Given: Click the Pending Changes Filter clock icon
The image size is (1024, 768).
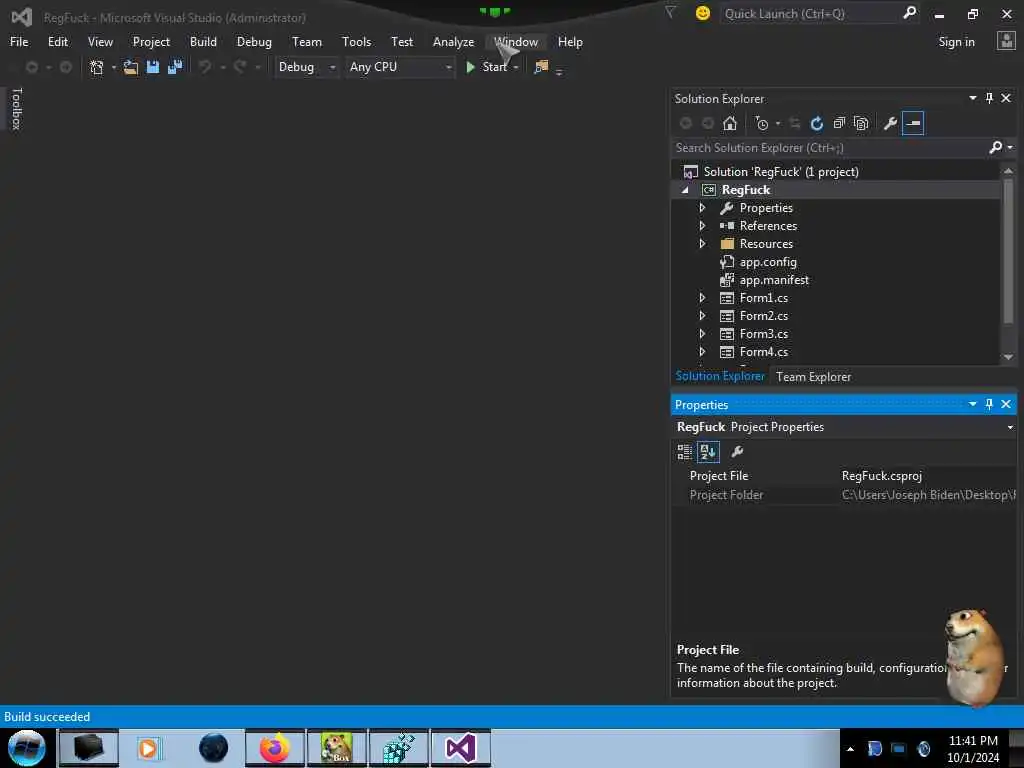Looking at the screenshot, I should [761, 123].
